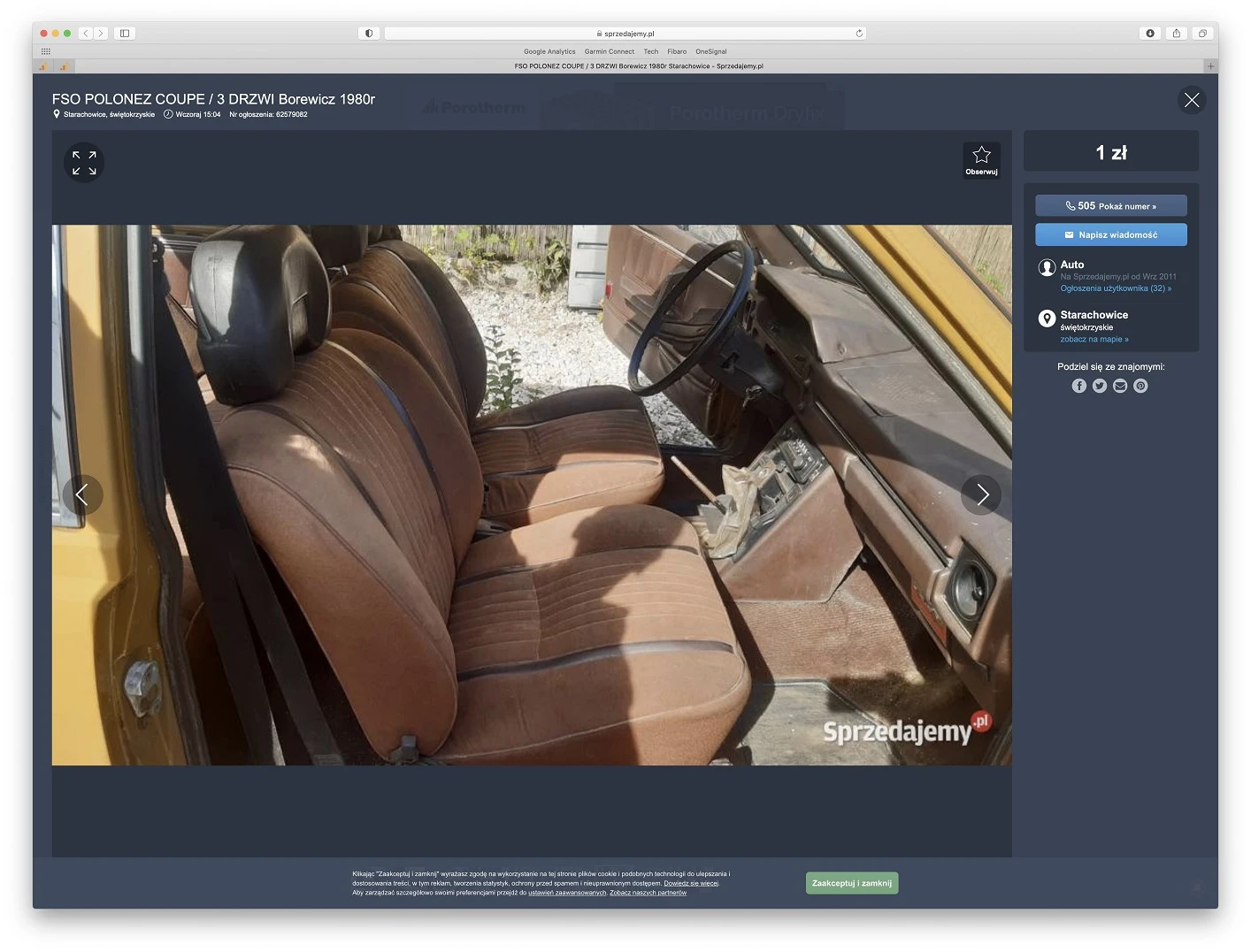Go to the previous photo with left arrow
1251x952 pixels.
tap(82, 495)
